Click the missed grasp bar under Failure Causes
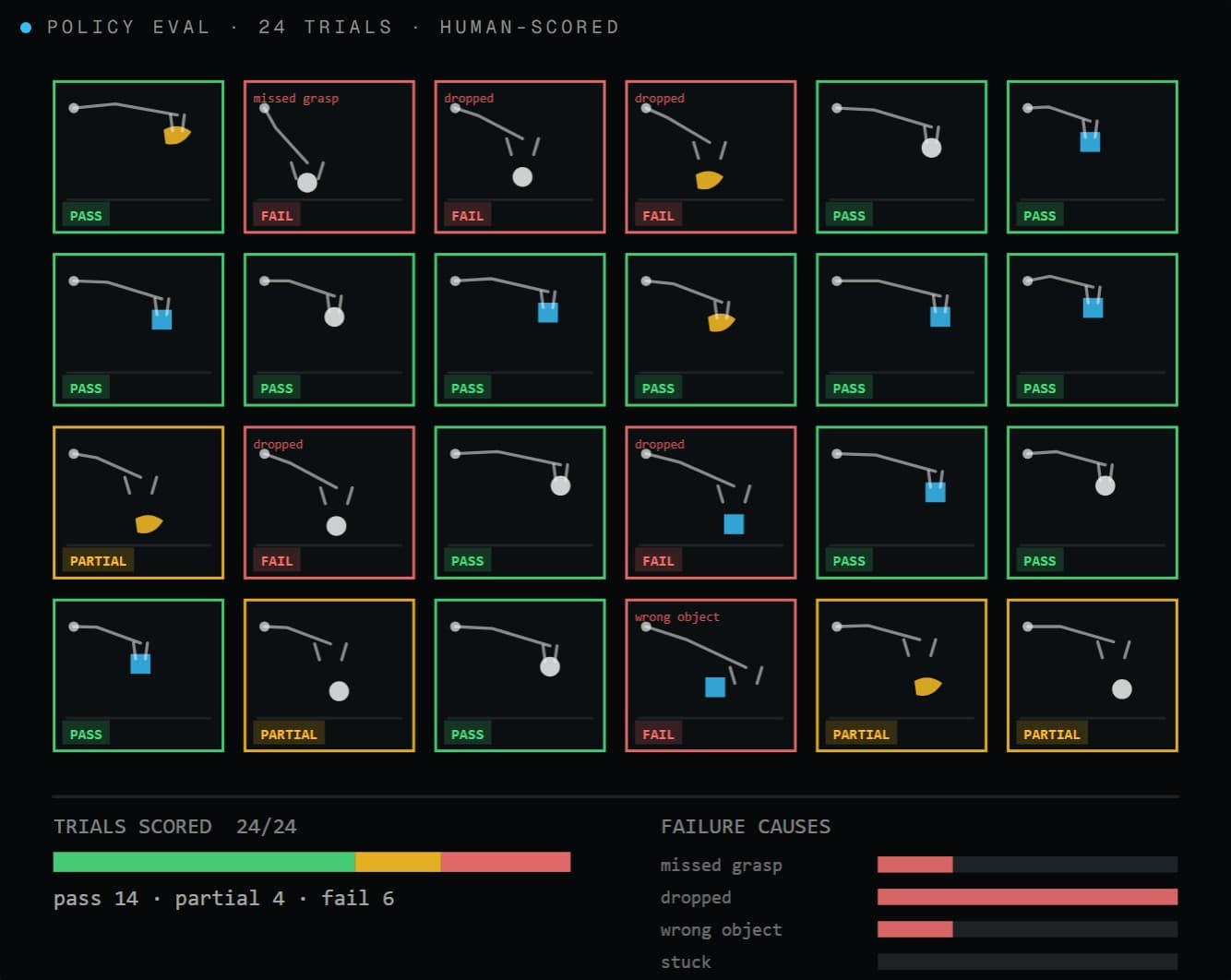Screen dimensions: 1231x980 (1027, 865)
